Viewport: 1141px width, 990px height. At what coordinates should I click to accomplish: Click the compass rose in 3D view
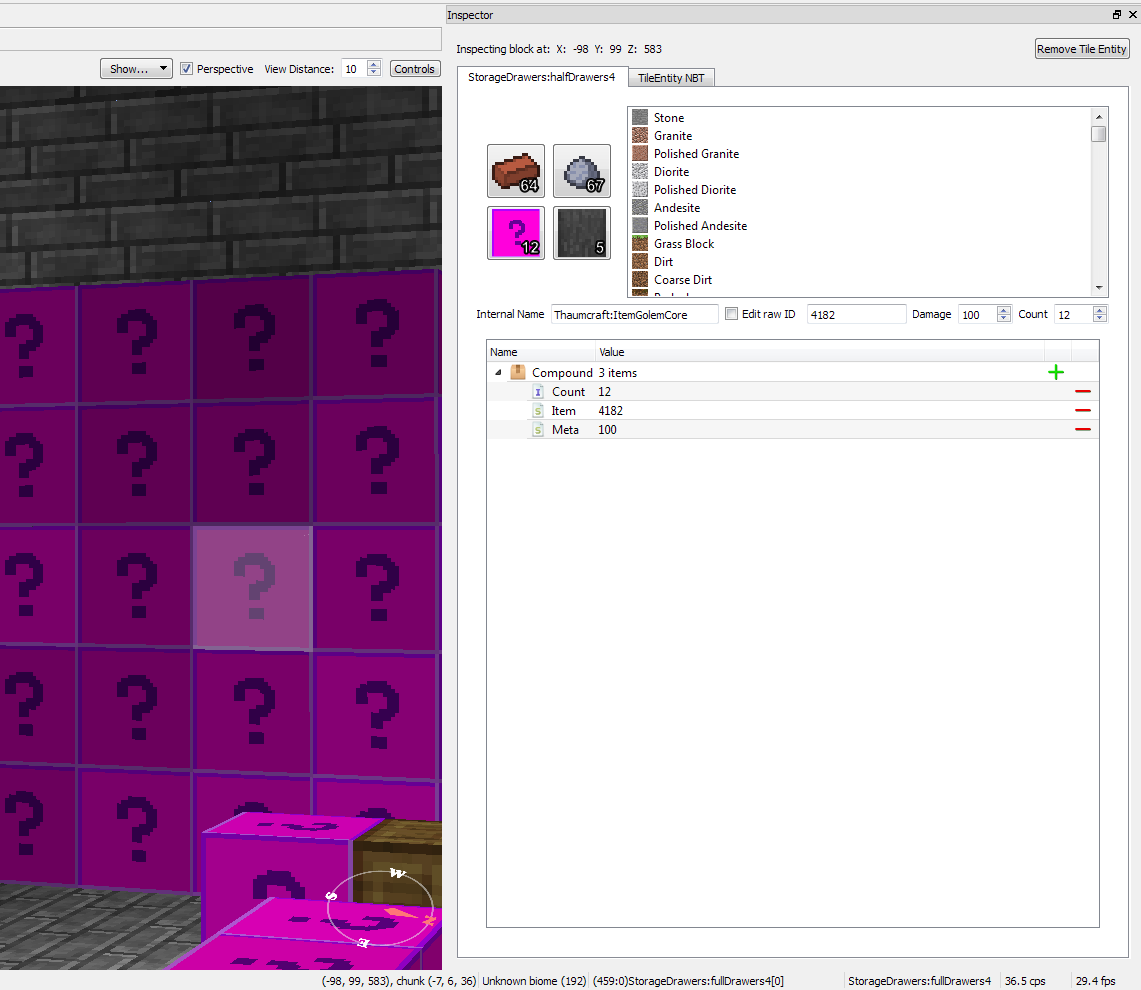380,908
